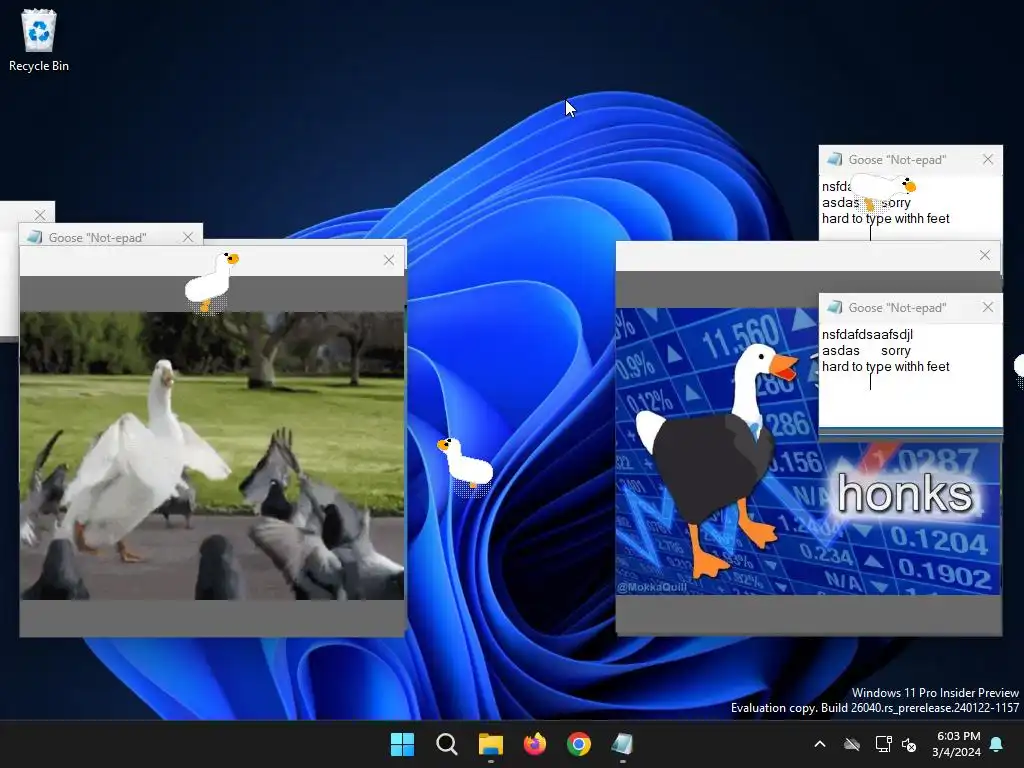
Task: Close the pigeon photo window
Action: (x=389, y=260)
